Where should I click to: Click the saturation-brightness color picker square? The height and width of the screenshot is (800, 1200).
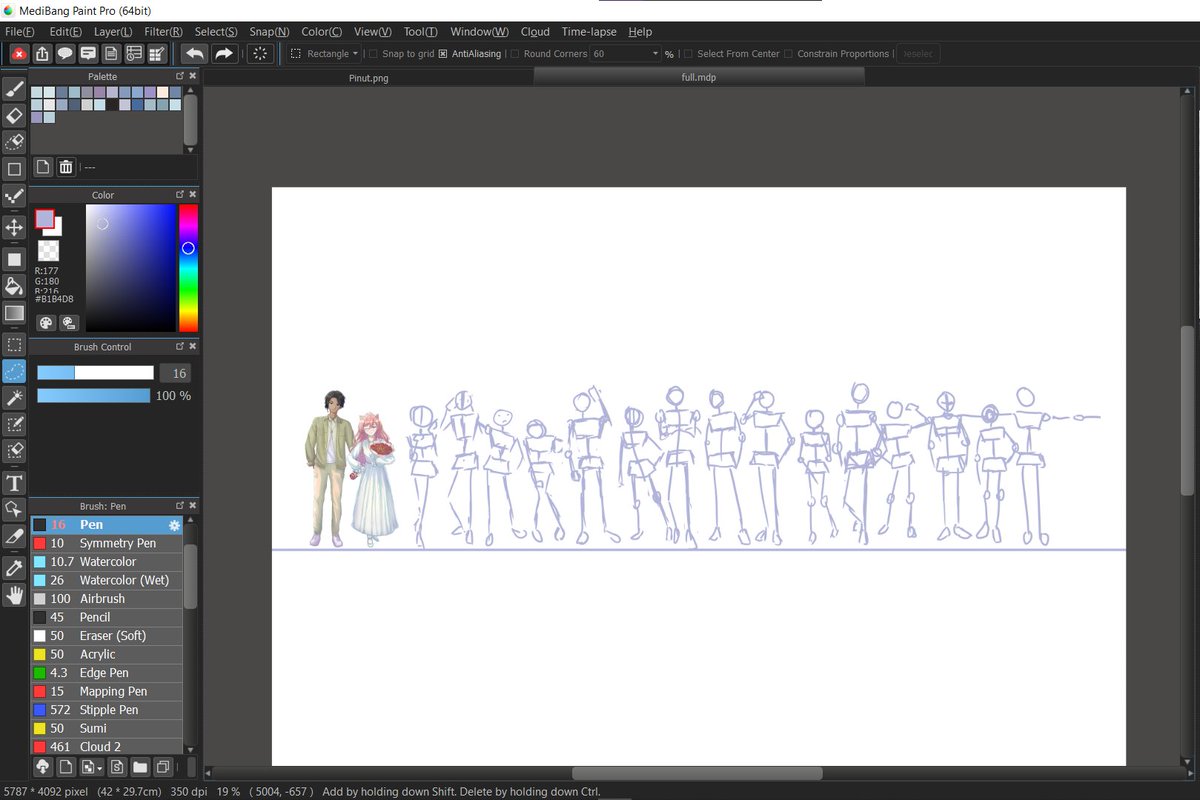[x=130, y=268]
